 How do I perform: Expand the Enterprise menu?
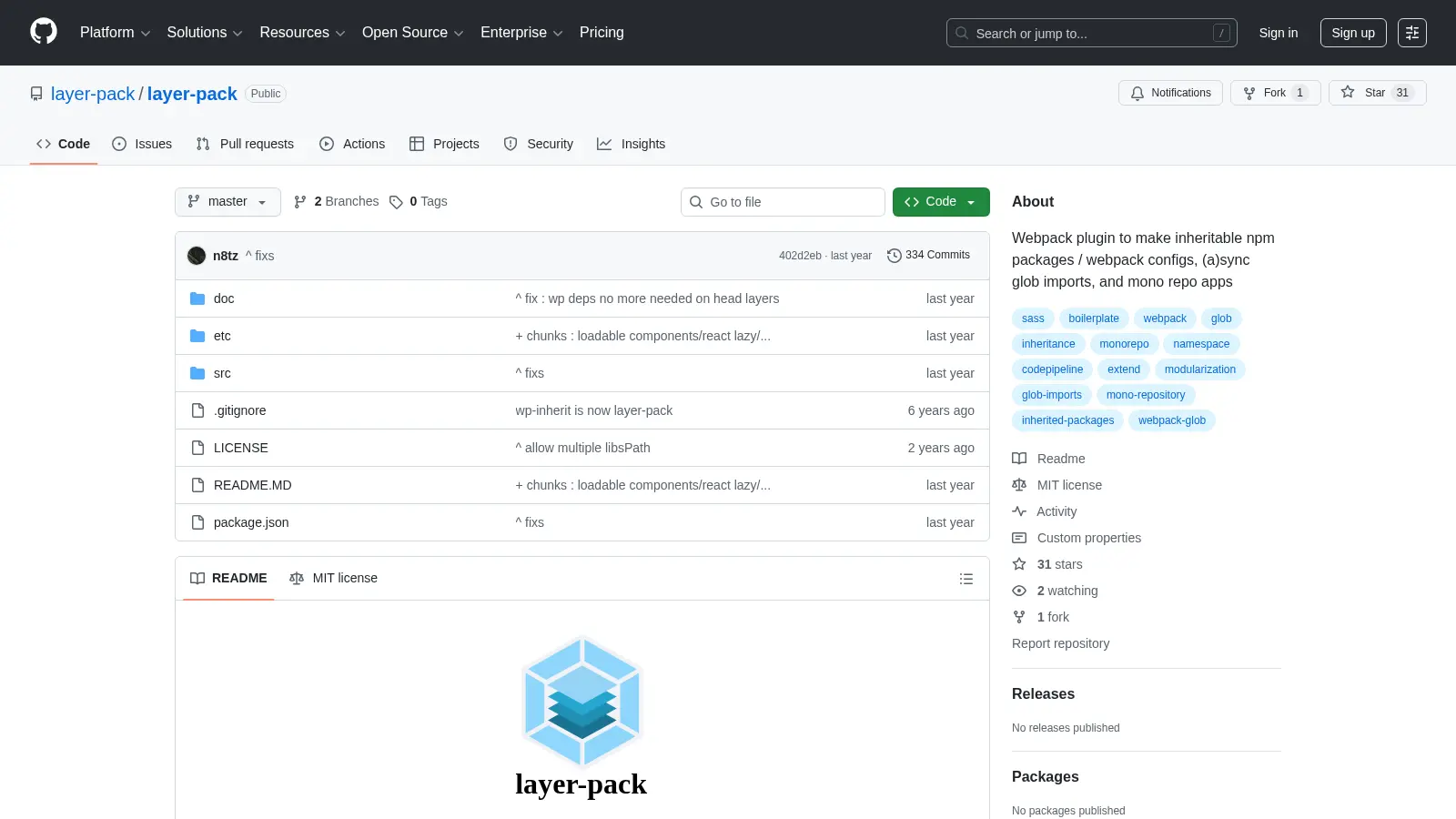[521, 33]
